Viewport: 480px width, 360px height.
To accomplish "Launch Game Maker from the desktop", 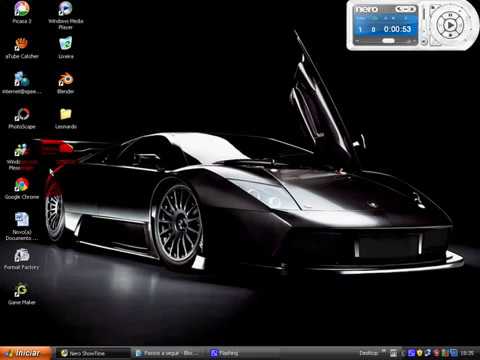I will point(22,294).
